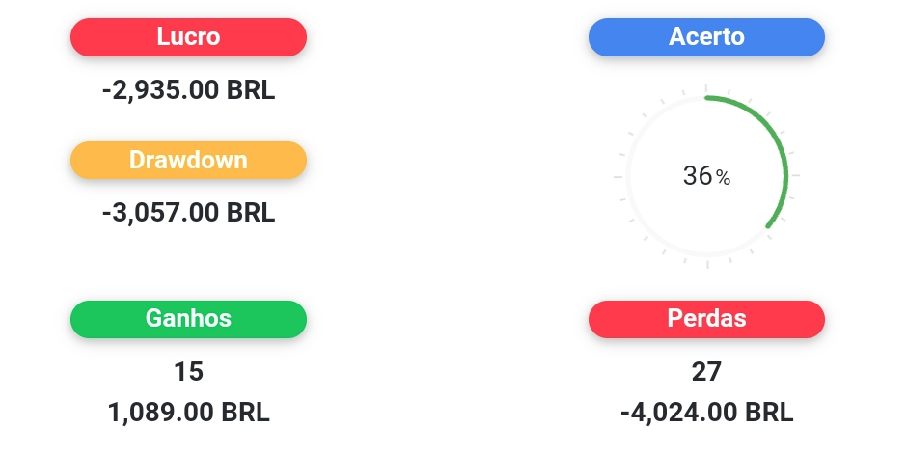
Task: Click the word BRL under Drawdown
Action: point(251,213)
